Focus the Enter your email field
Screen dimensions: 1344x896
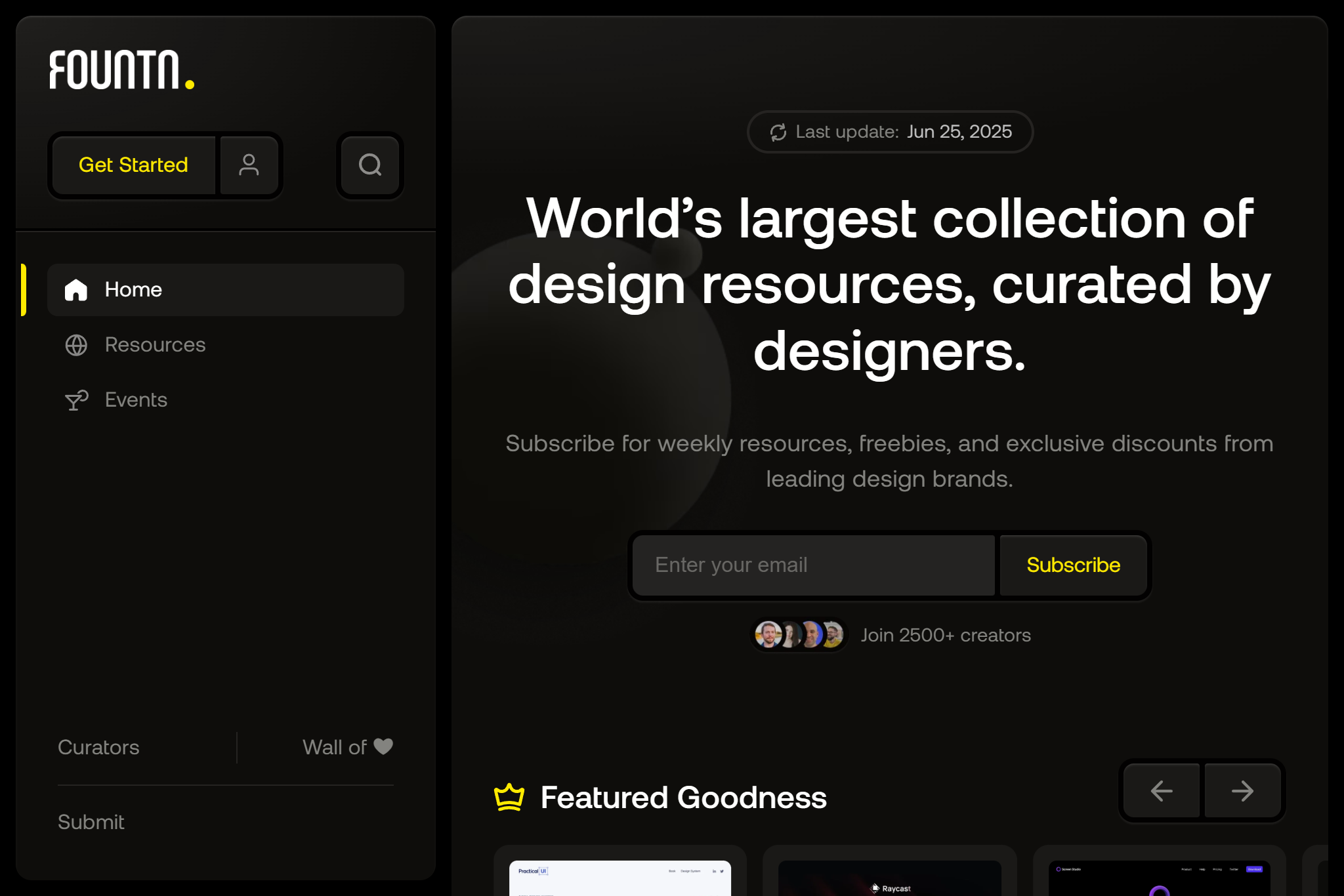tap(814, 565)
